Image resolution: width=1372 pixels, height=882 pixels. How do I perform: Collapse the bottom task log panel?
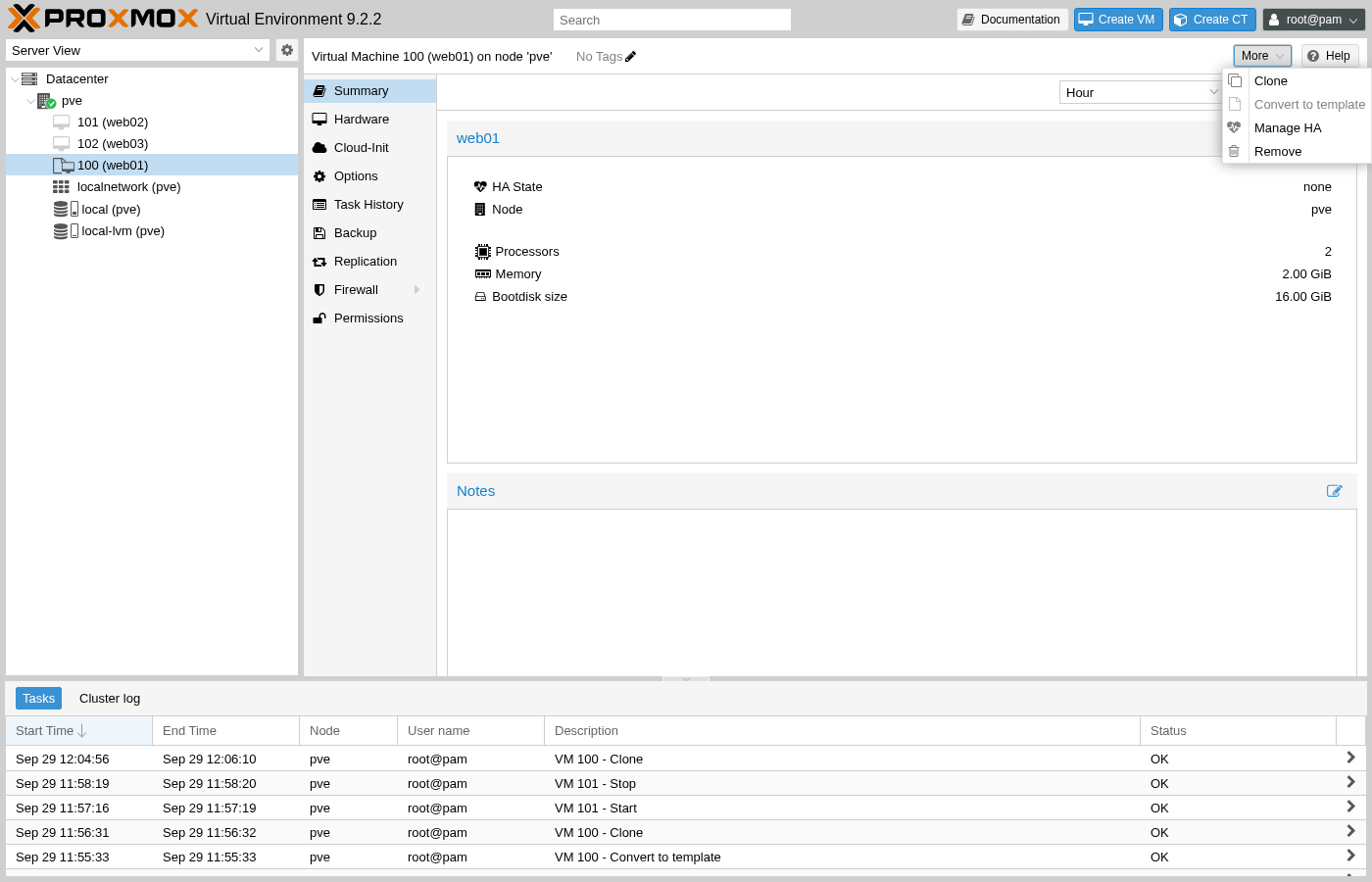(686, 678)
